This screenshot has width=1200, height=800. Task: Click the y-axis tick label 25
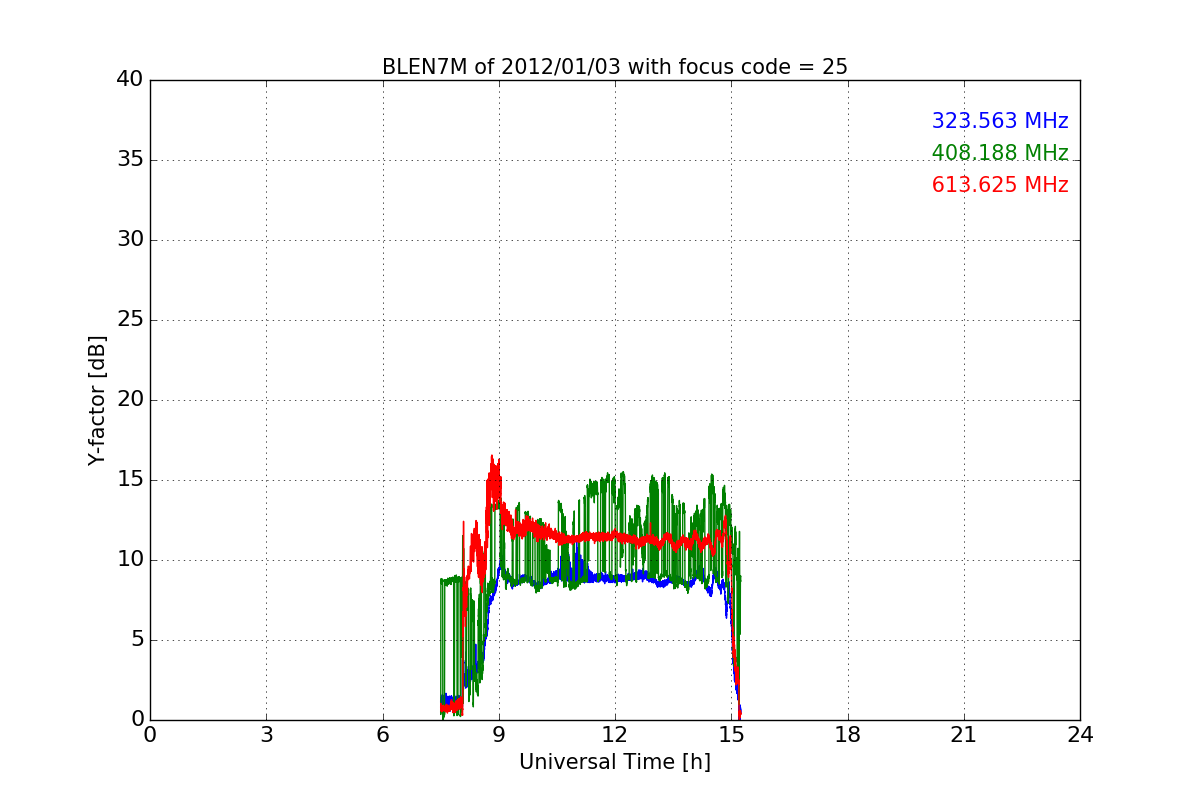point(130,320)
